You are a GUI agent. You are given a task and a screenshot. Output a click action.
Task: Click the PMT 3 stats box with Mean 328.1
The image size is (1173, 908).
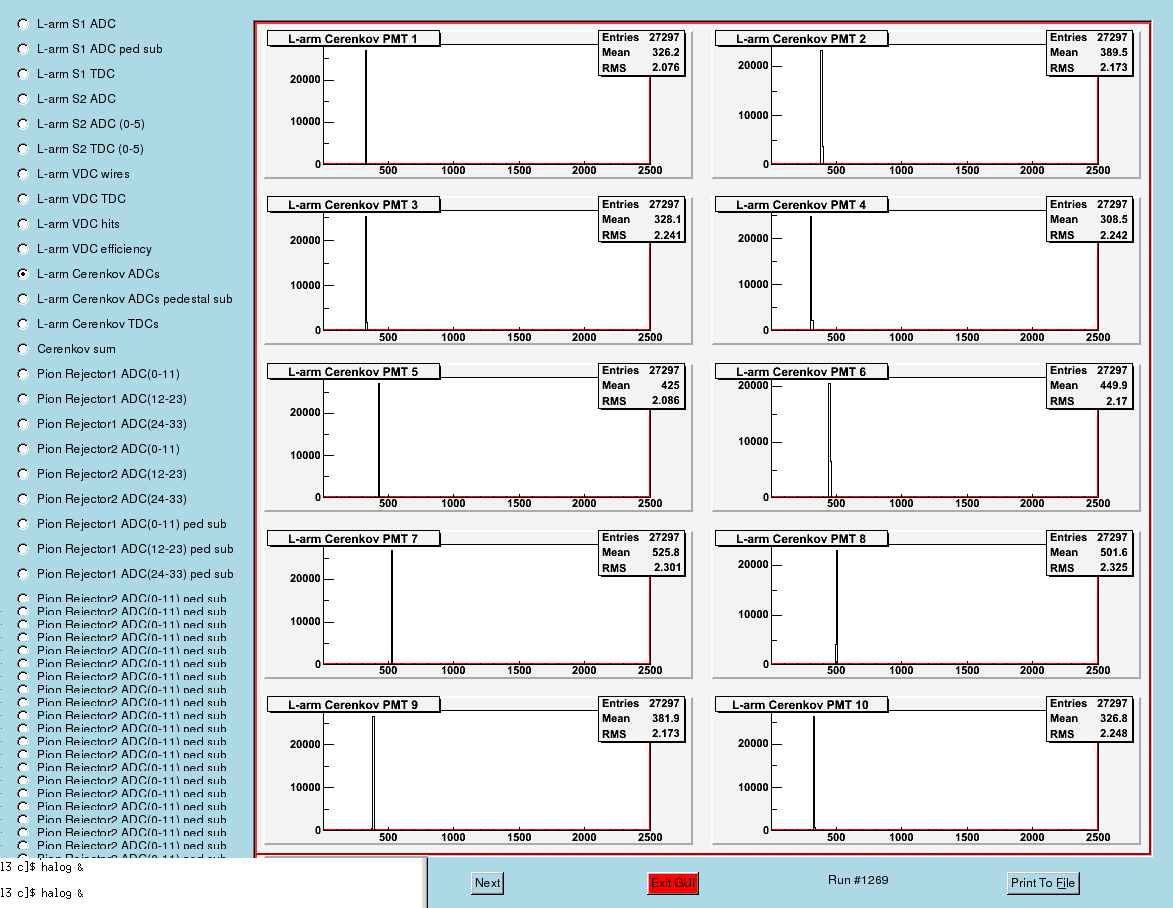(x=641, y=219)
